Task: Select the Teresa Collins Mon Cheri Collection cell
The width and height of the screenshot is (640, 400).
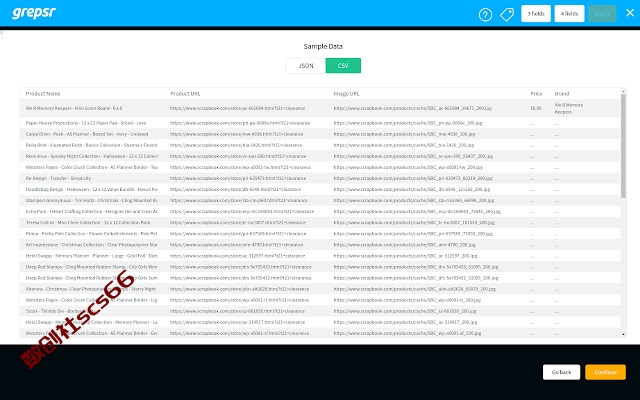Action: 88,222
